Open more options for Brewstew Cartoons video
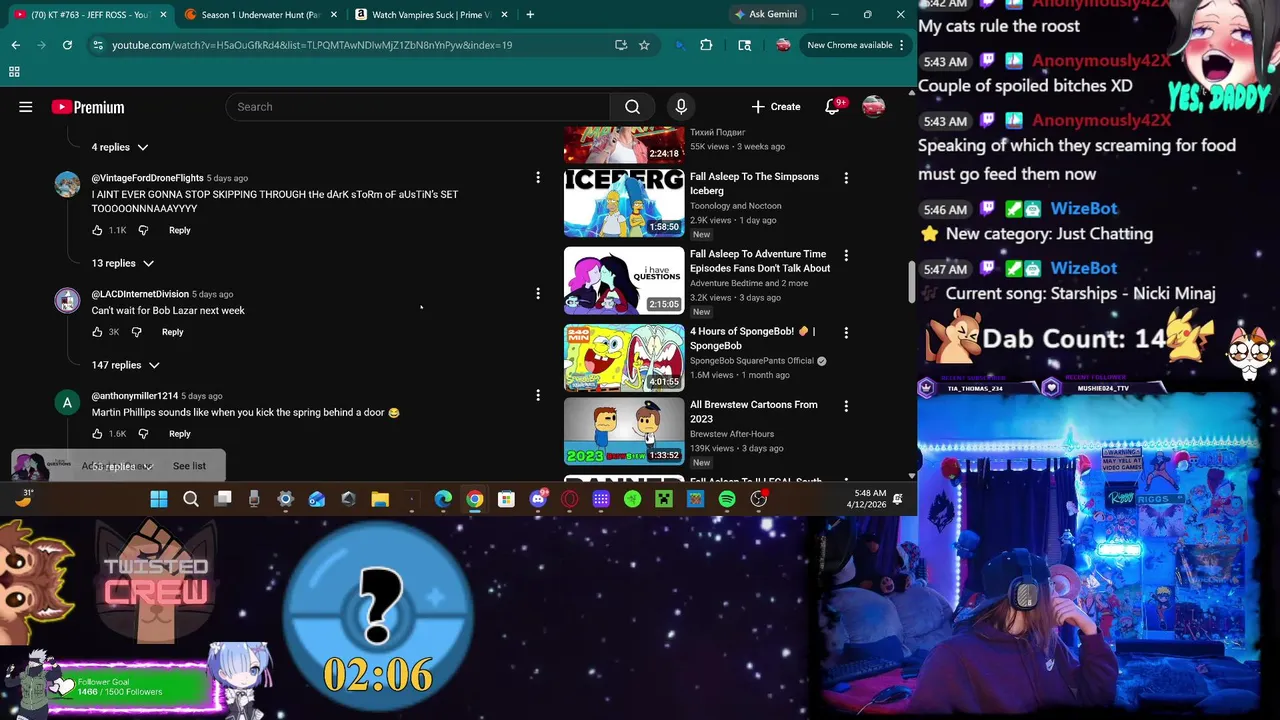Viewport: 1280px width, 720px height. click(x=846, y=406)
